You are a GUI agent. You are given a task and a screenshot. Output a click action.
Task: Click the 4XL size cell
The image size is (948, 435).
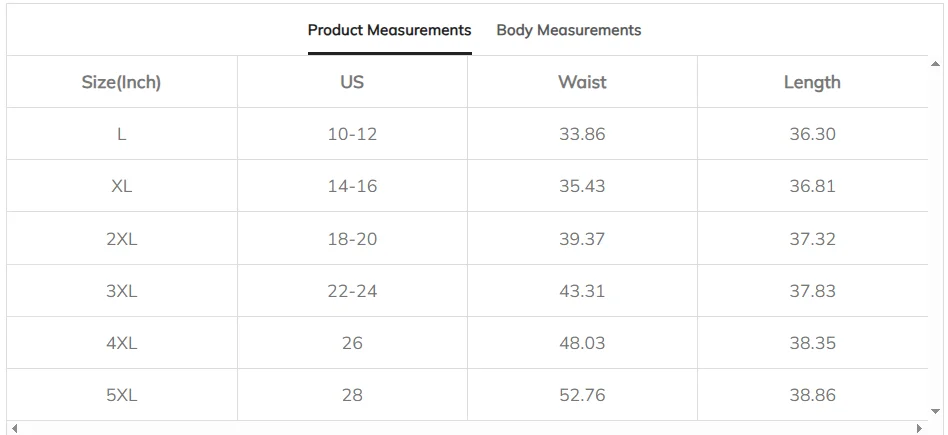(121, 343)
